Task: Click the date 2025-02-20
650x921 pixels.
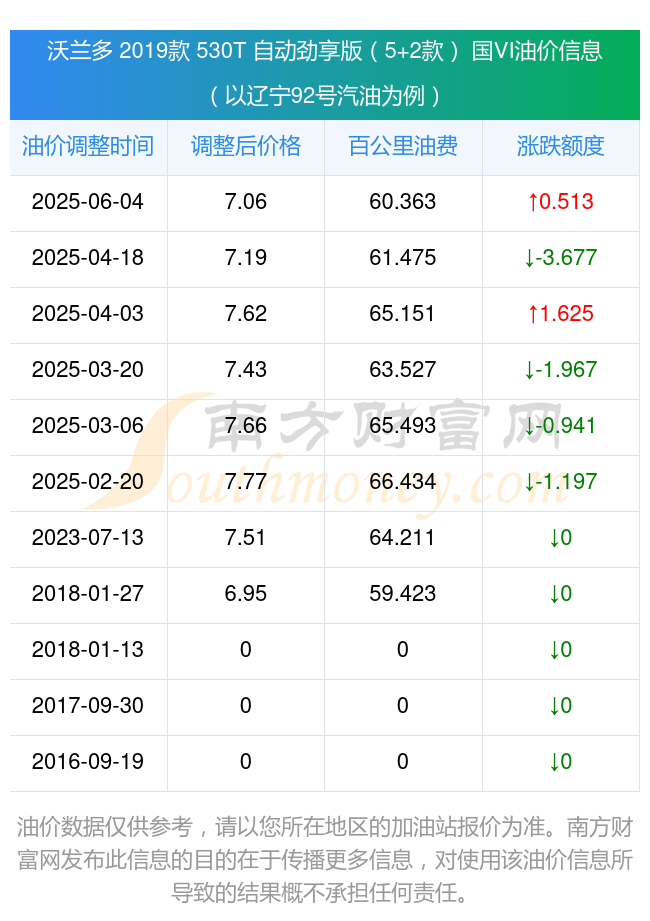Action: tap(87, 482)
